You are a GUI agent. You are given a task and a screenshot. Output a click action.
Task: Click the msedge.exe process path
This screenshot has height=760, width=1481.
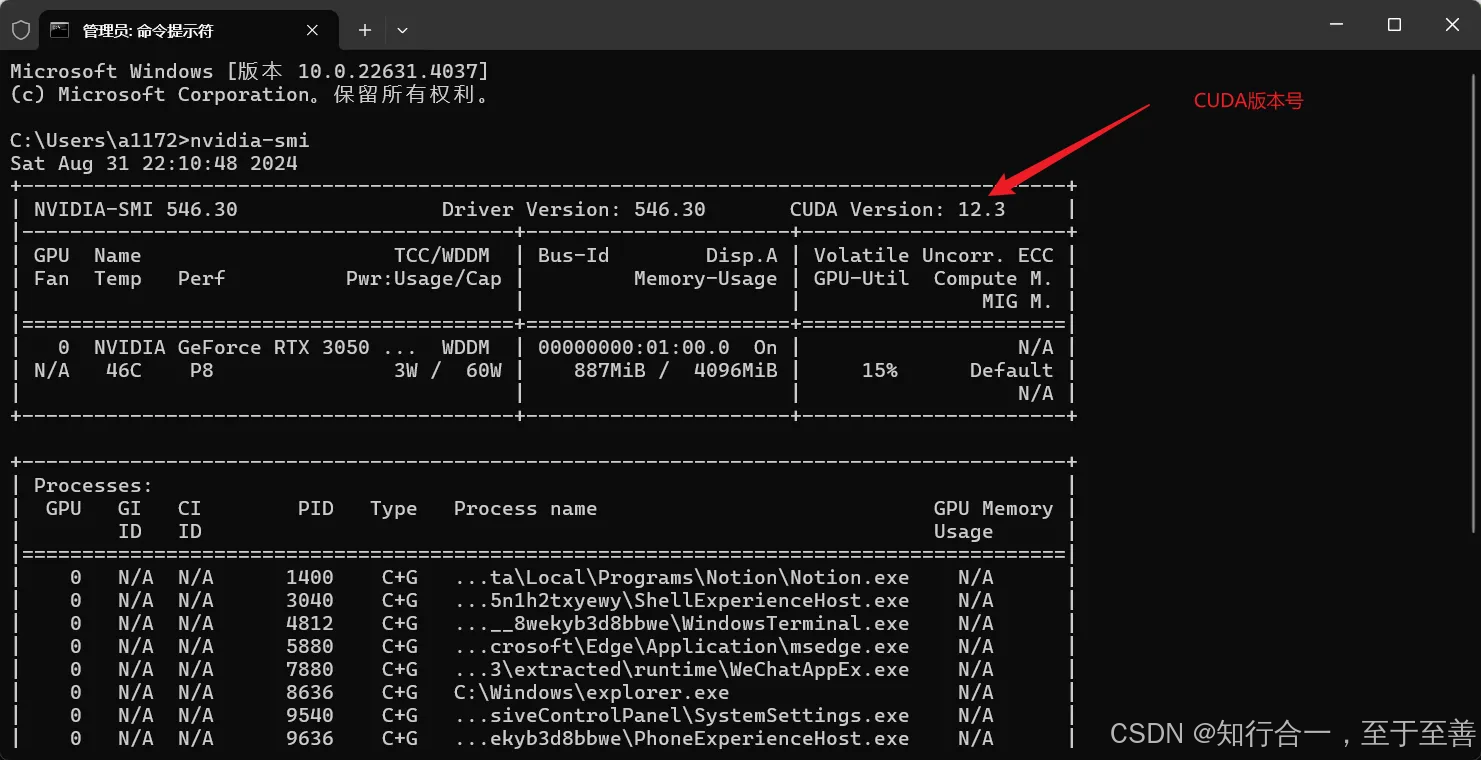click(682, 646)
